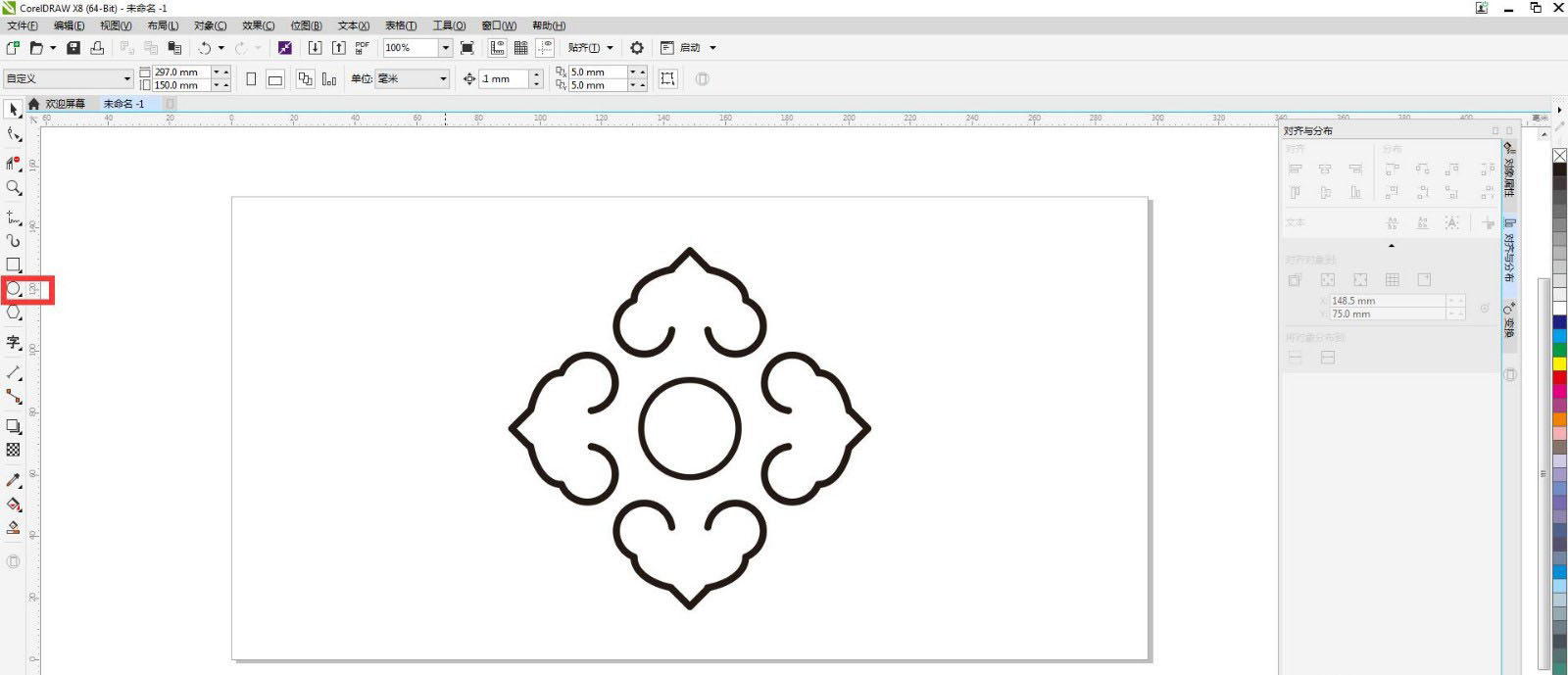
Task: Open the 单位 units dropdown
Action: pyautogui.click(x=443, y=79)
